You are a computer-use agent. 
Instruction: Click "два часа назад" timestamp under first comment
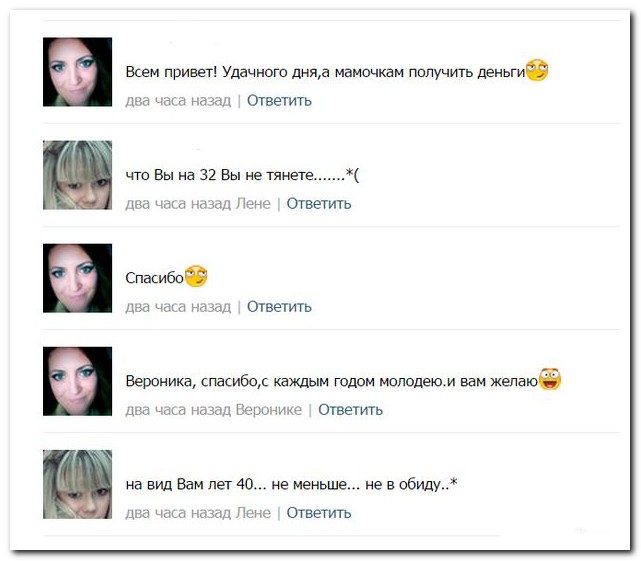click(178, 101)
